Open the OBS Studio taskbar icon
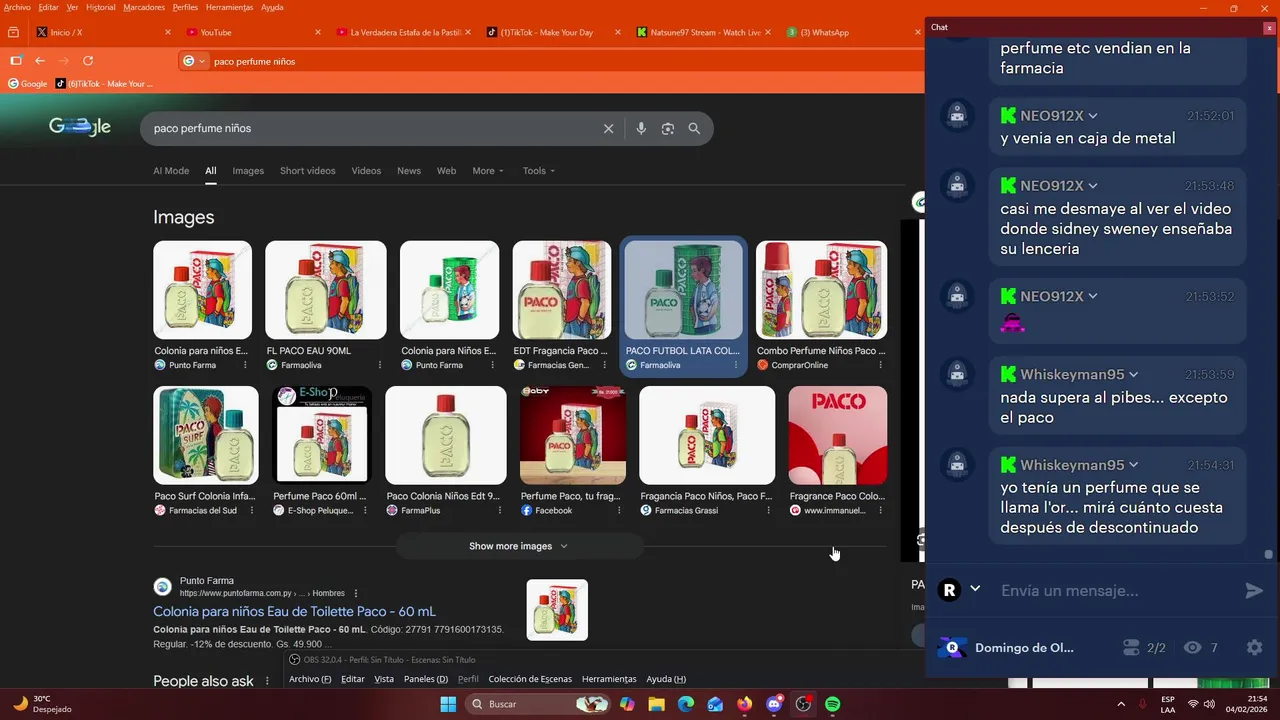The width and height of the screenshot is (1280, 720). coord(803,704)
